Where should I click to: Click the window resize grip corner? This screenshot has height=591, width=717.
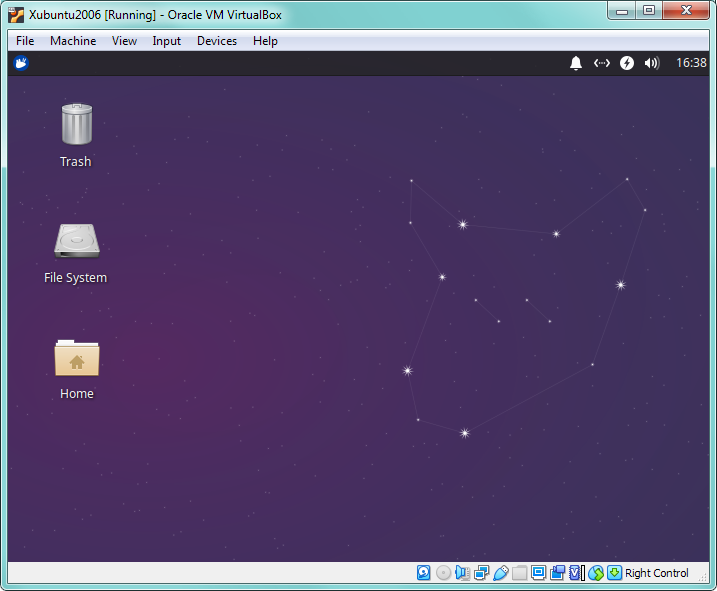click(x=703, y=577)
